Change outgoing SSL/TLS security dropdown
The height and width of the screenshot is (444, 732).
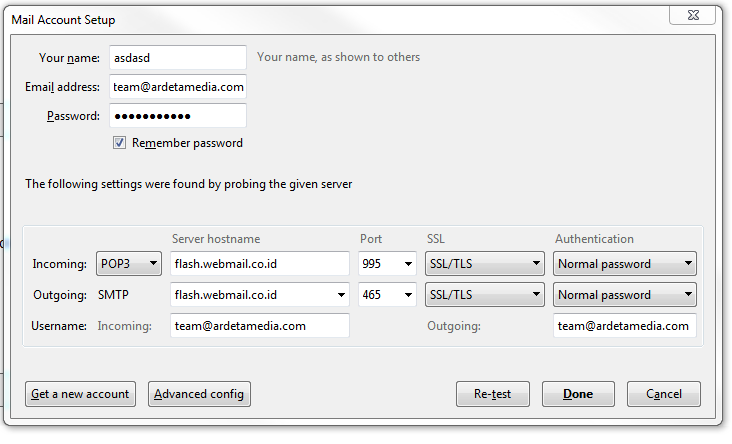tap(484, 295)
